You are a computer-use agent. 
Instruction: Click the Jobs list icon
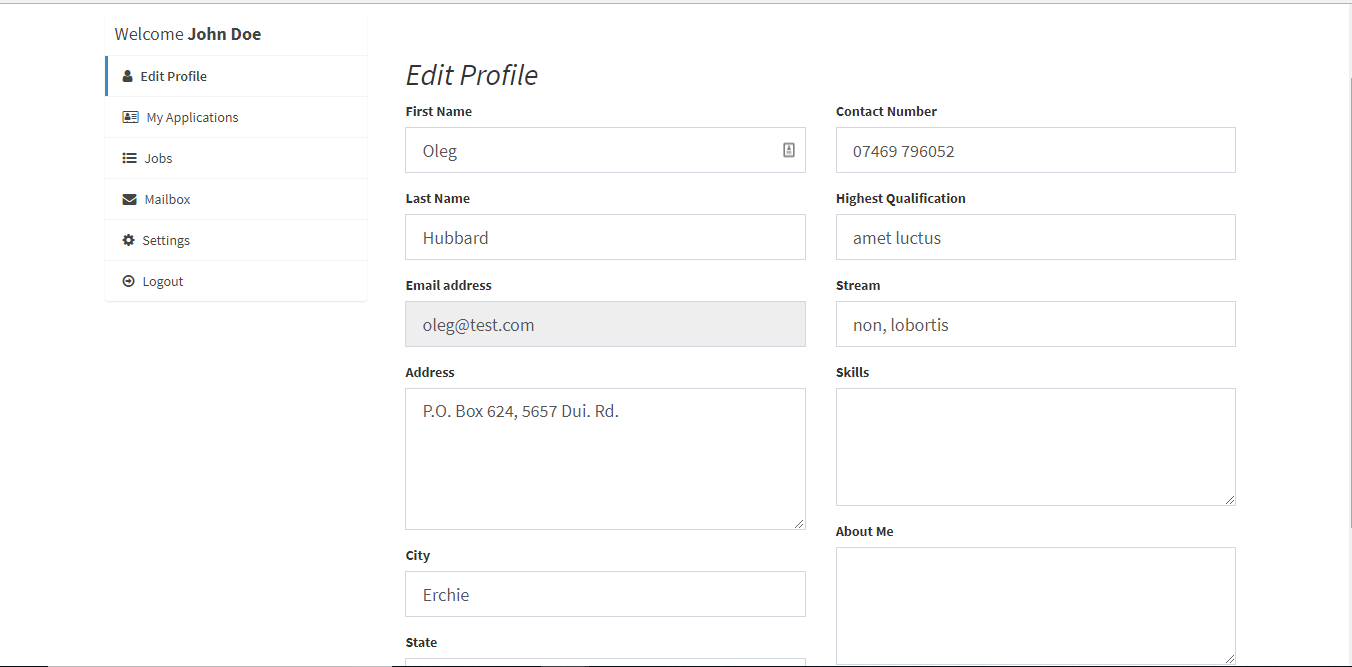coord(129,158)
